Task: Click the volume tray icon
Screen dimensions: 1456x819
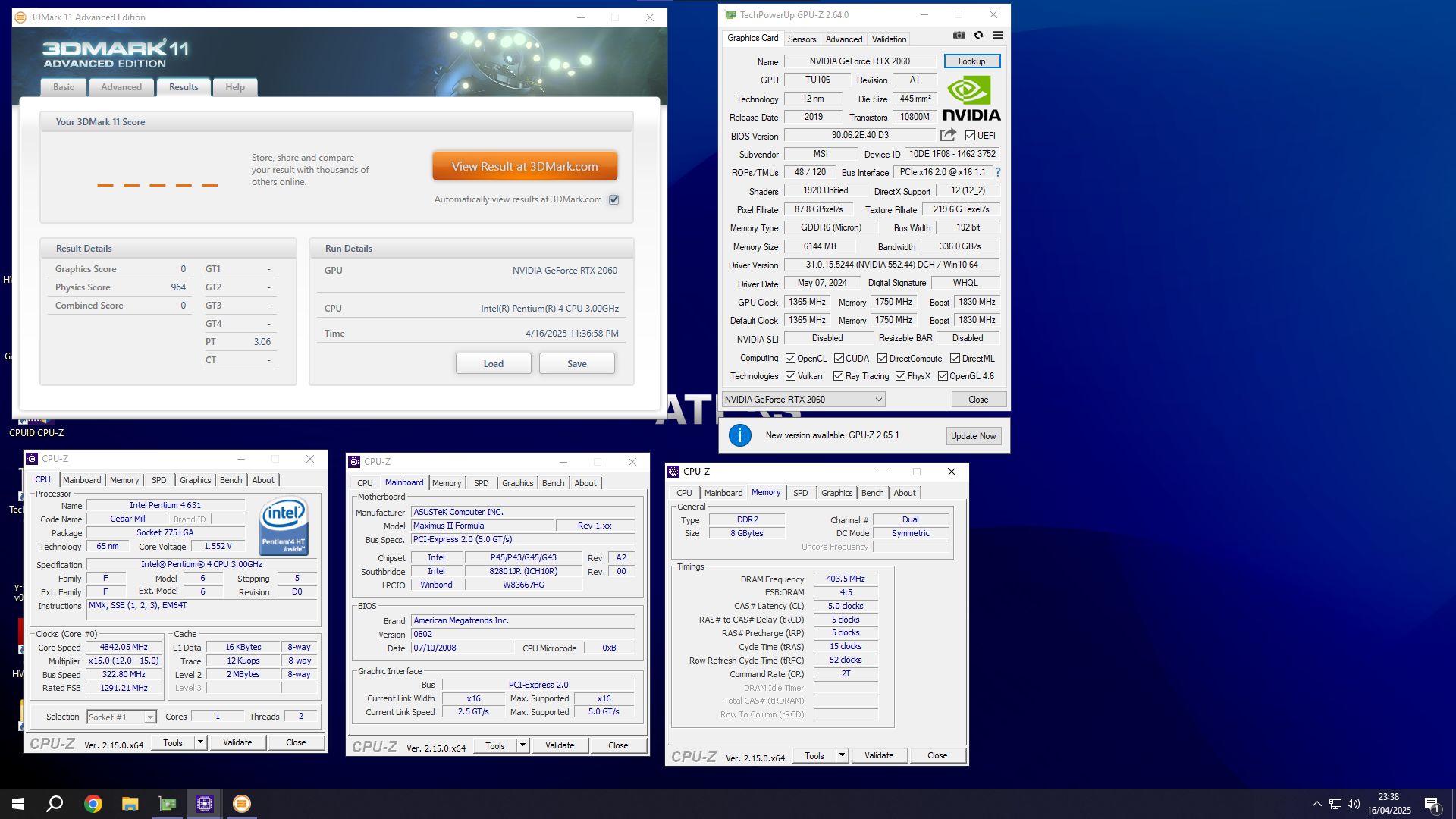Action: point(1354,804)
